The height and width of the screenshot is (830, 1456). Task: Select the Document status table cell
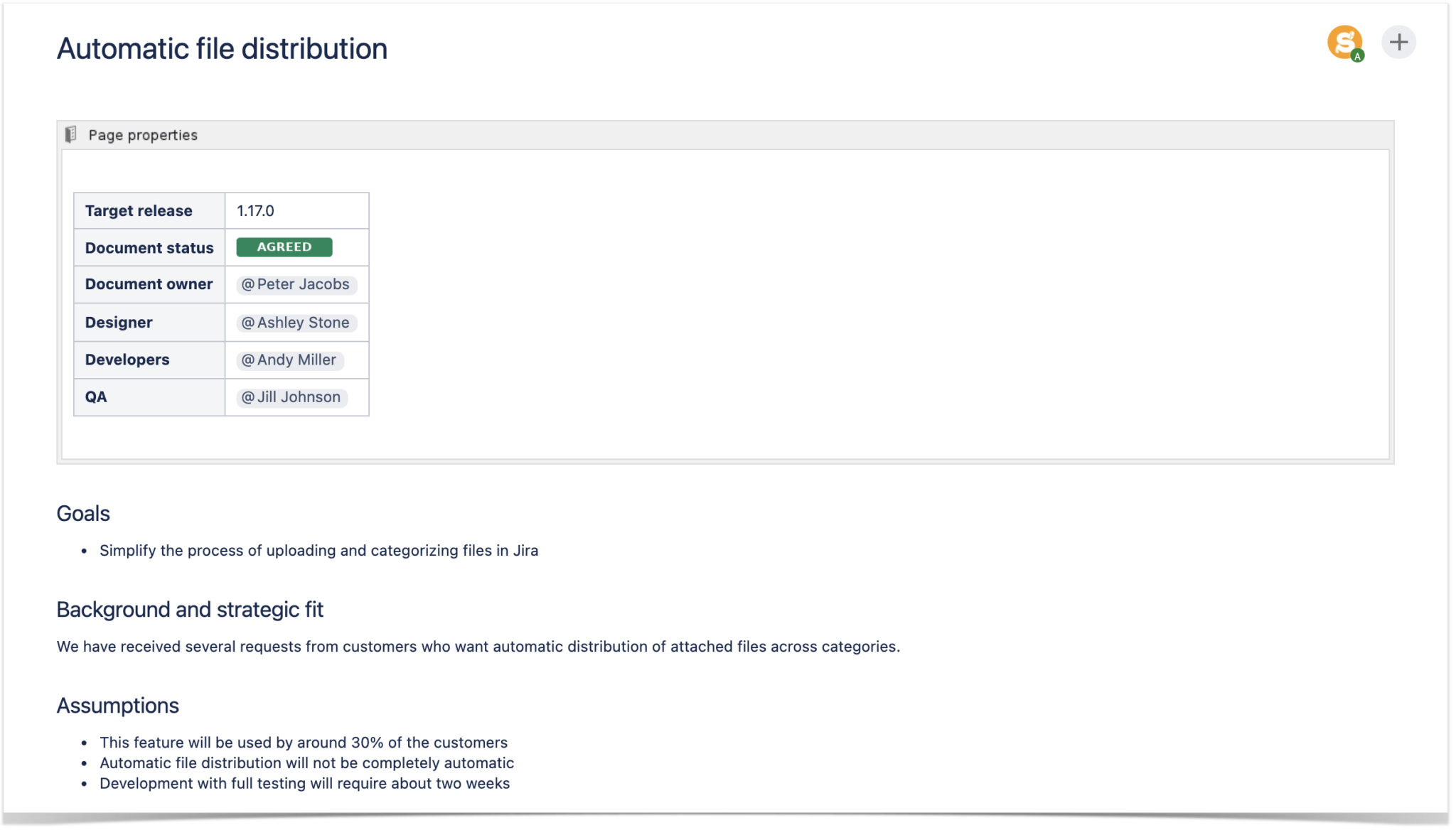[149, 247]
